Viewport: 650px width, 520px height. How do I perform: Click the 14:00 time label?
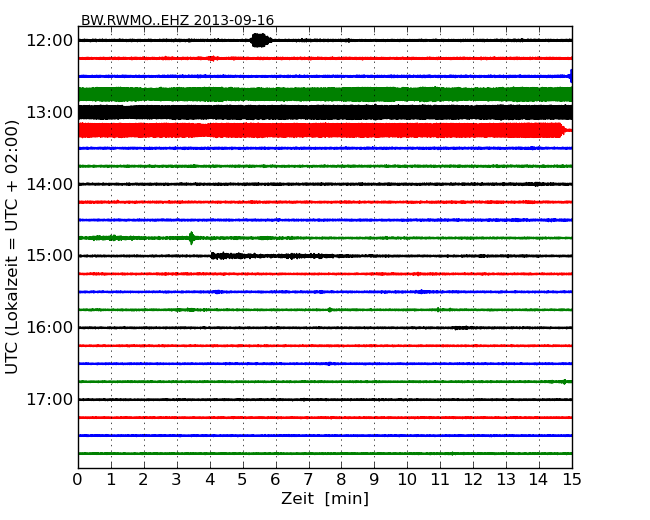pos(49,184)
